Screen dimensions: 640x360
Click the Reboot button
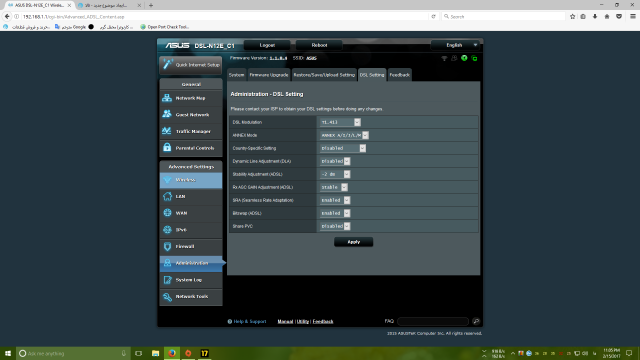click(x=319, y=45)
